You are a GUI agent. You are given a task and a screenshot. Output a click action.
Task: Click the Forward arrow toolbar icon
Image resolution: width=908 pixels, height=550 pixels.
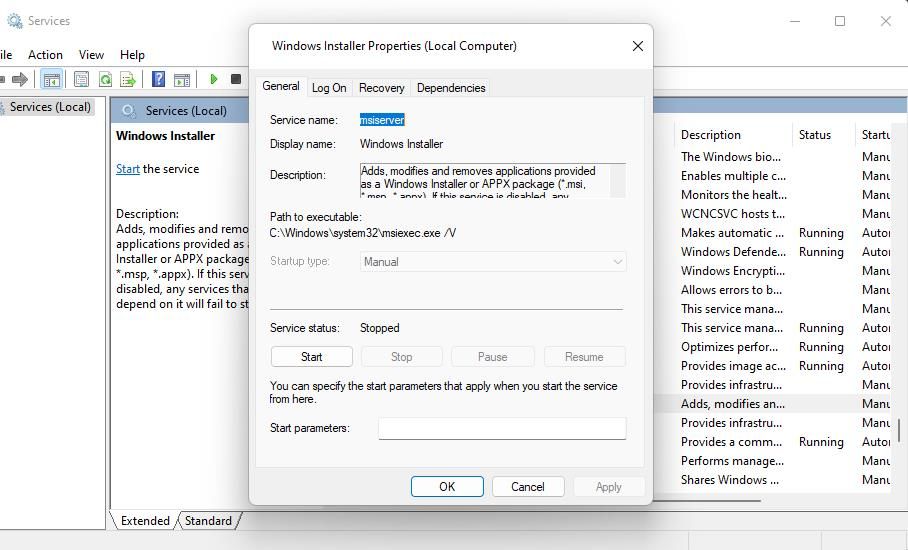point(20,79)
